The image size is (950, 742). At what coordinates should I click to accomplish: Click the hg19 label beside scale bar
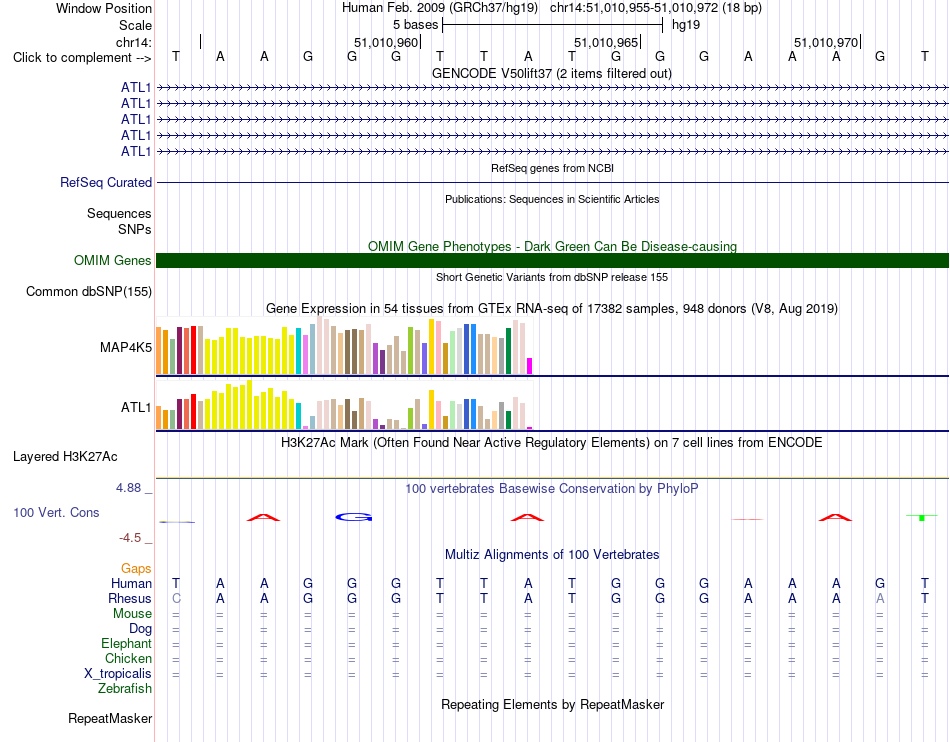point(686,25)
